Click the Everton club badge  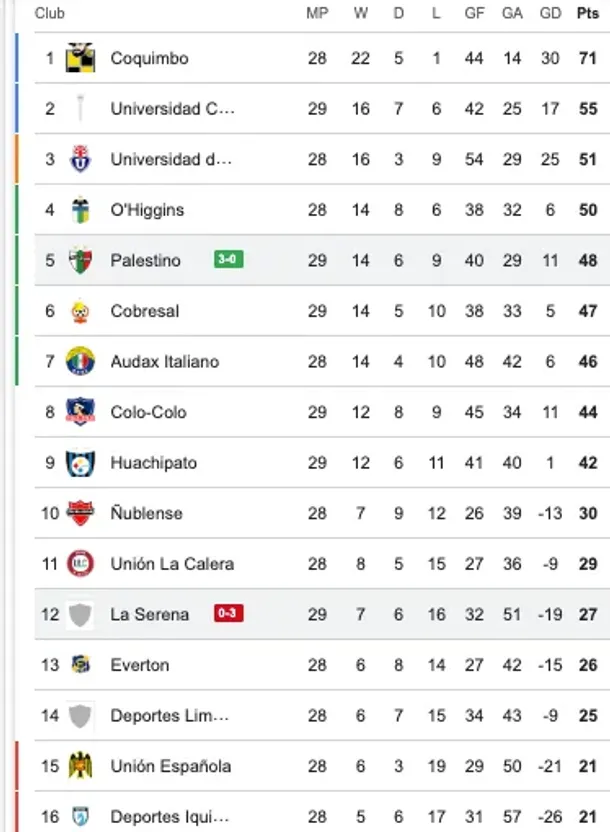point(78,664)
